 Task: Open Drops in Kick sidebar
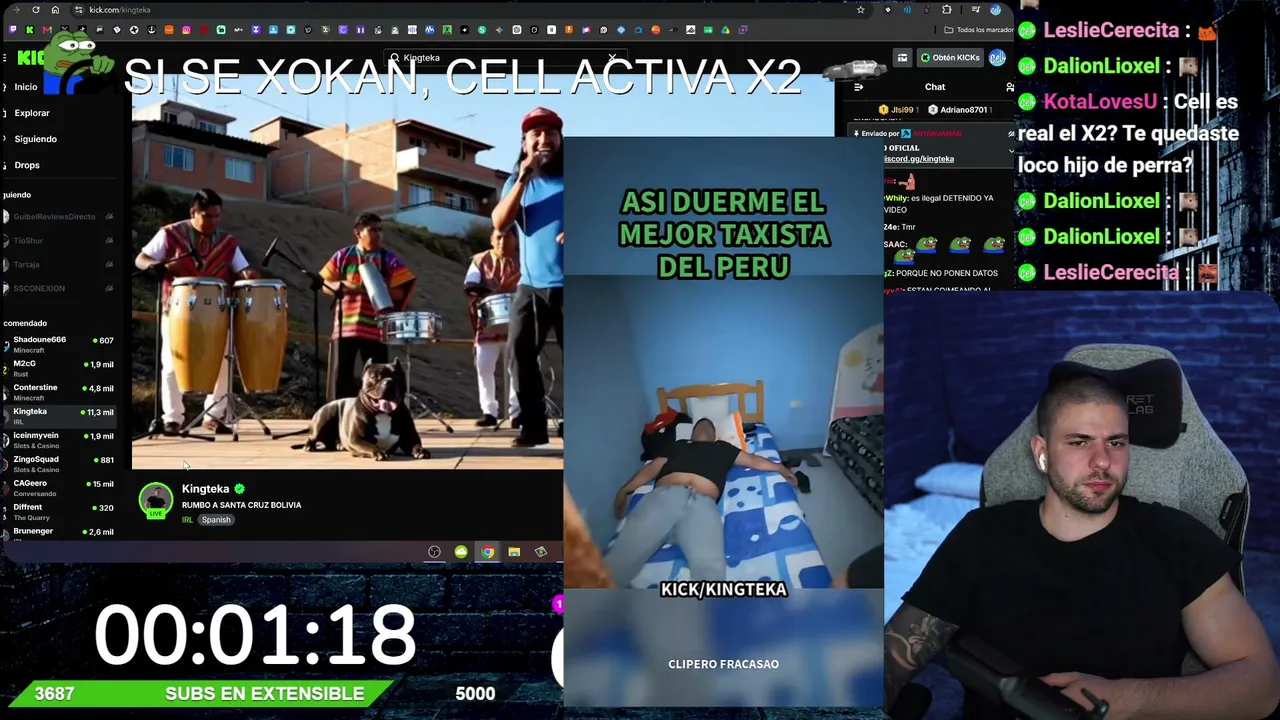click(x=27, y=165)
